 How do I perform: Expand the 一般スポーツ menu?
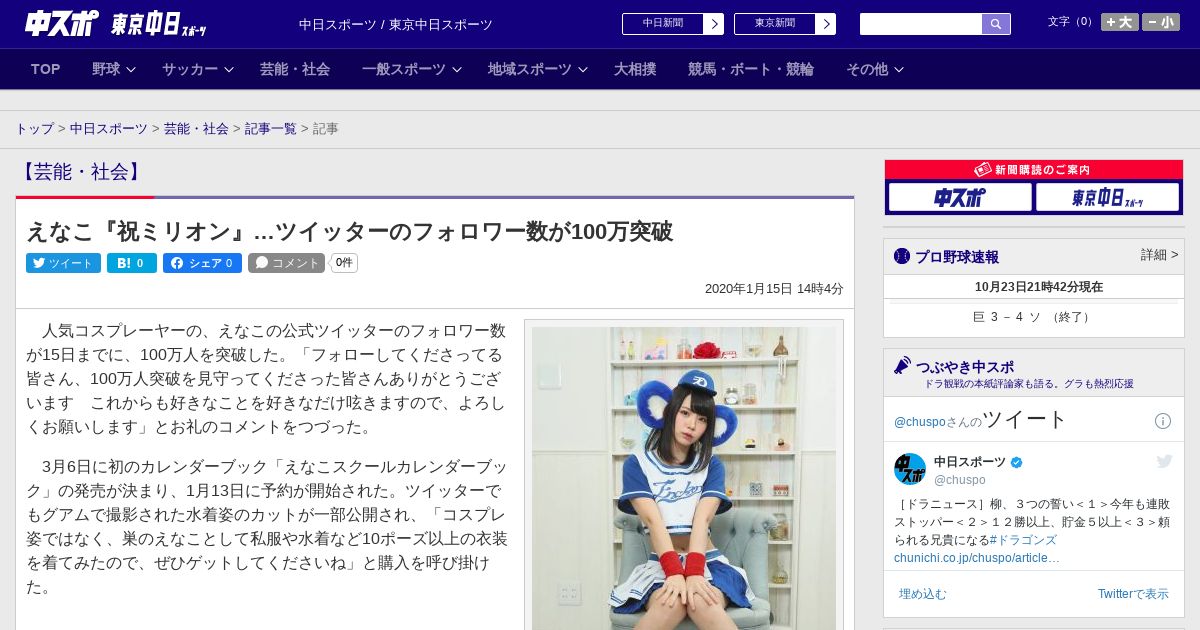click(x=412, y=69)
